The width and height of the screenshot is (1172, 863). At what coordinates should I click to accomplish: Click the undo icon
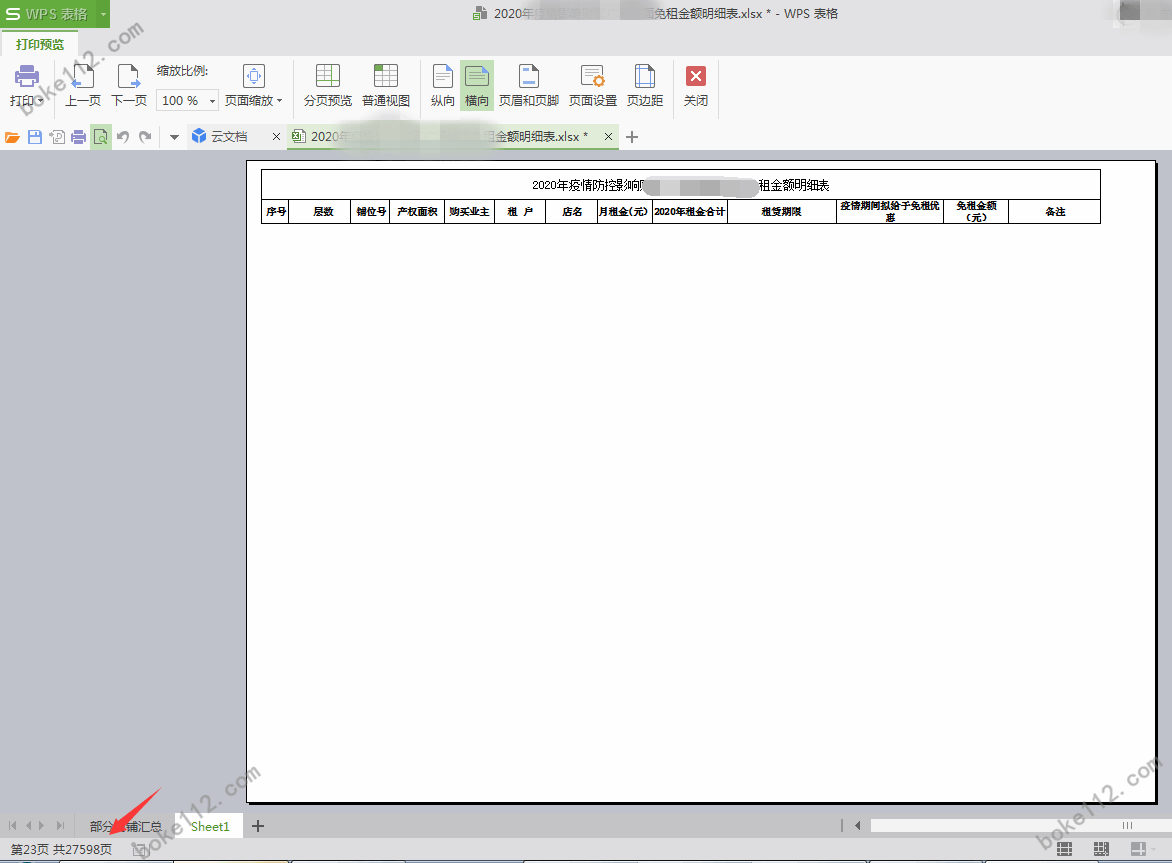(x=123, y=137)
